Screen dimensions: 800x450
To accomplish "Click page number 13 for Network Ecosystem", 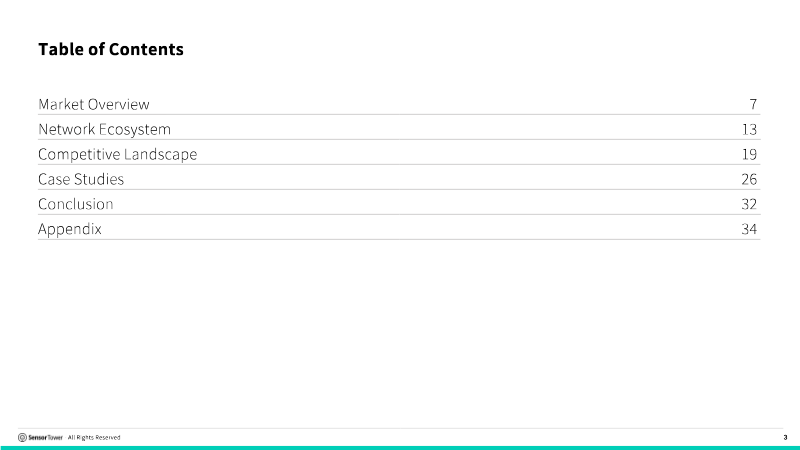I will (x=749, y=129).
